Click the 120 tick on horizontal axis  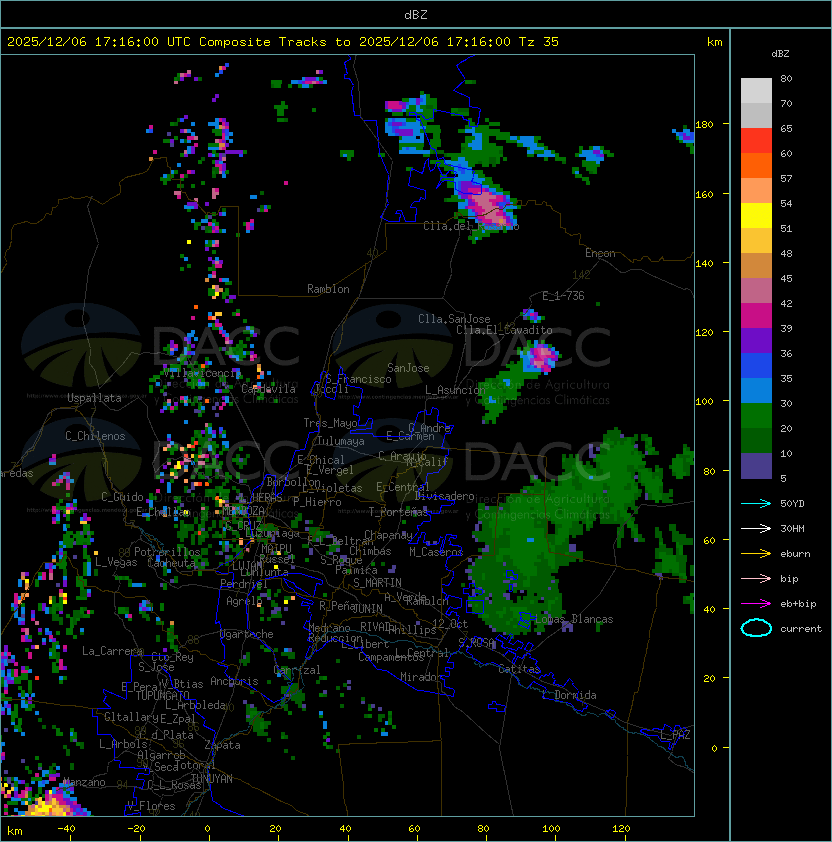click(x=621, y=829)
